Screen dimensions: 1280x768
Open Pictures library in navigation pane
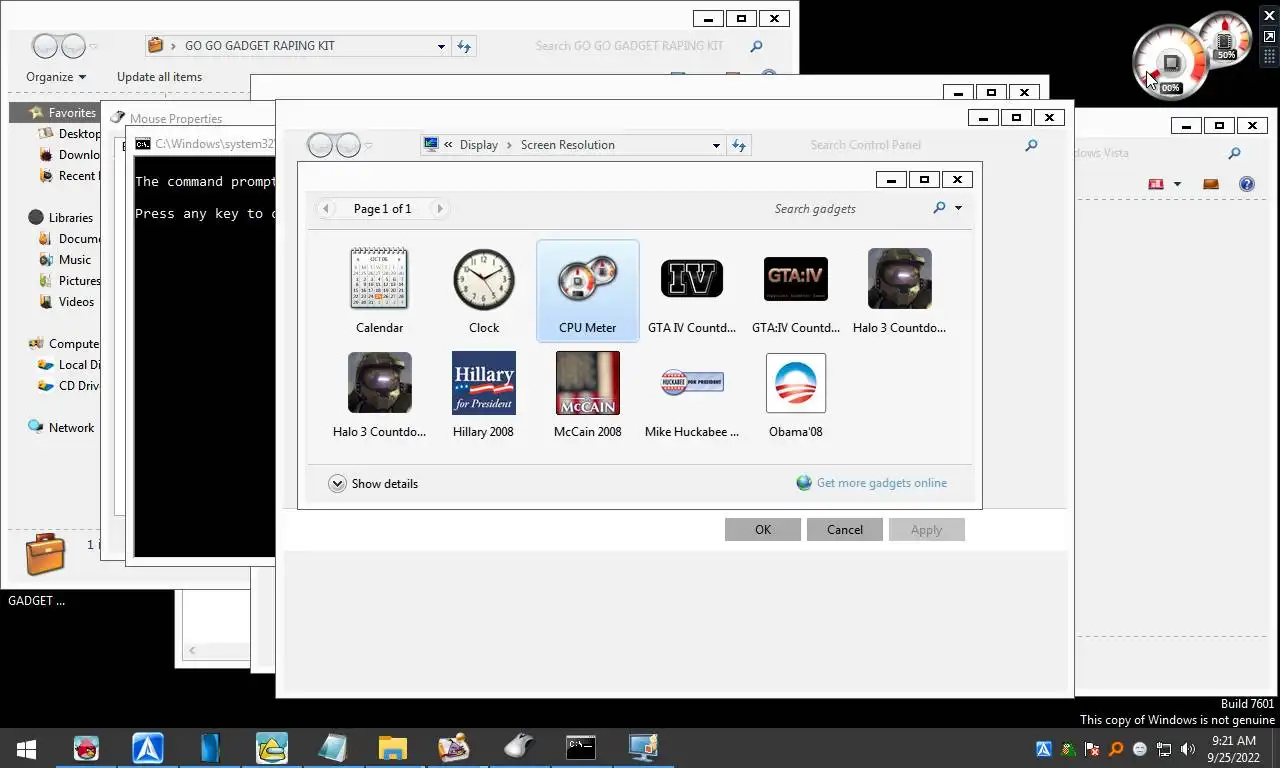click(x=69, y=281)
